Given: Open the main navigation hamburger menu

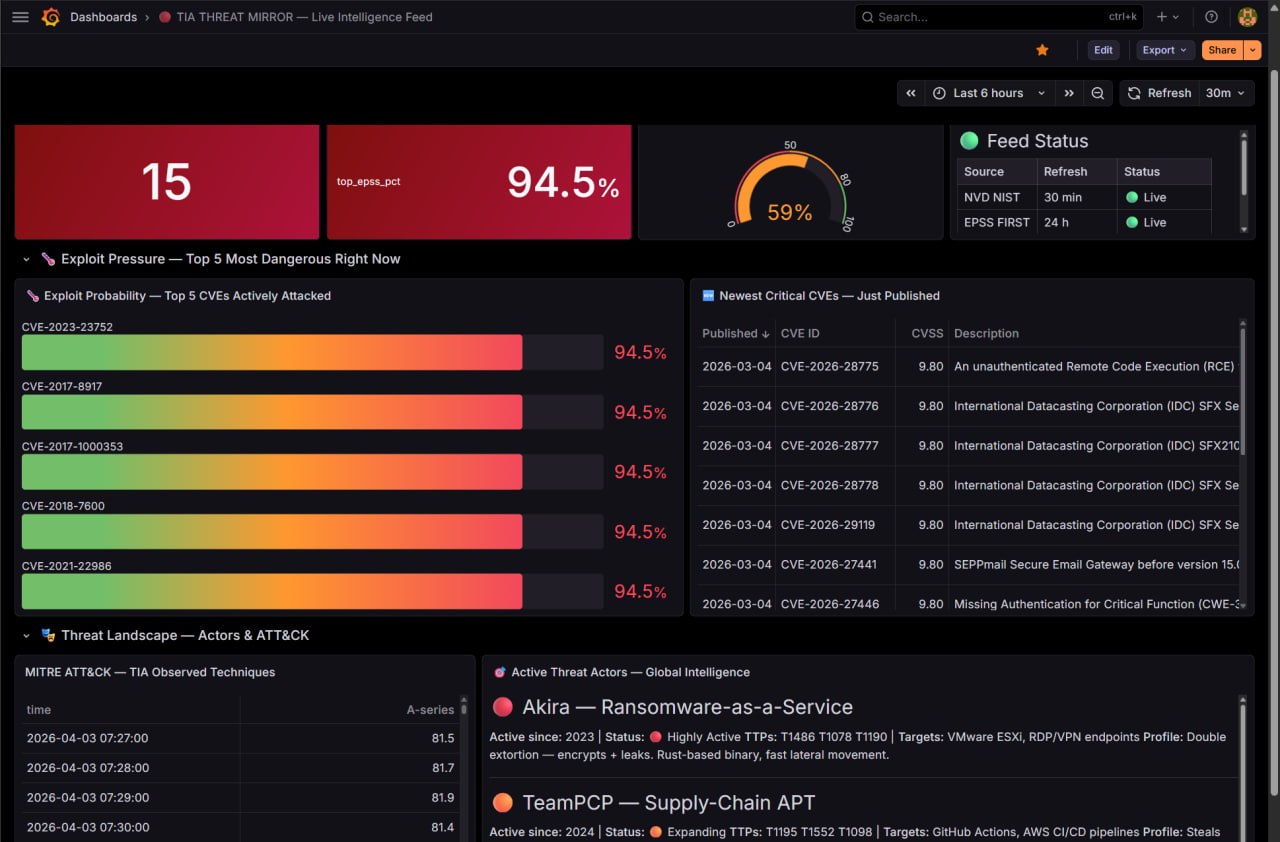Looking at the screenshot, I should click(20, 16).
